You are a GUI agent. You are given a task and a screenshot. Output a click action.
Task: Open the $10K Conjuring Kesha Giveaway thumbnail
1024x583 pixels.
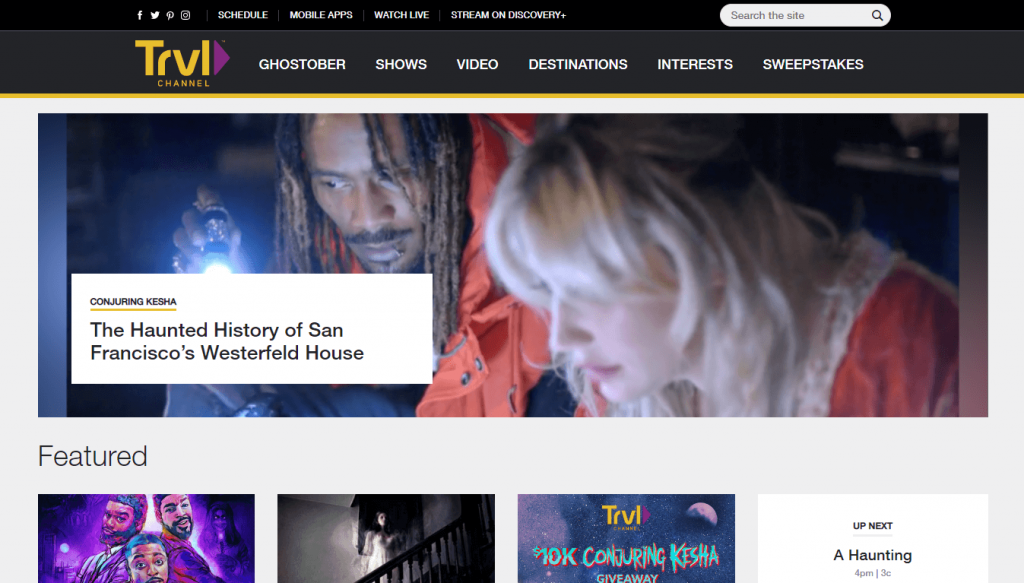(626, 539)
